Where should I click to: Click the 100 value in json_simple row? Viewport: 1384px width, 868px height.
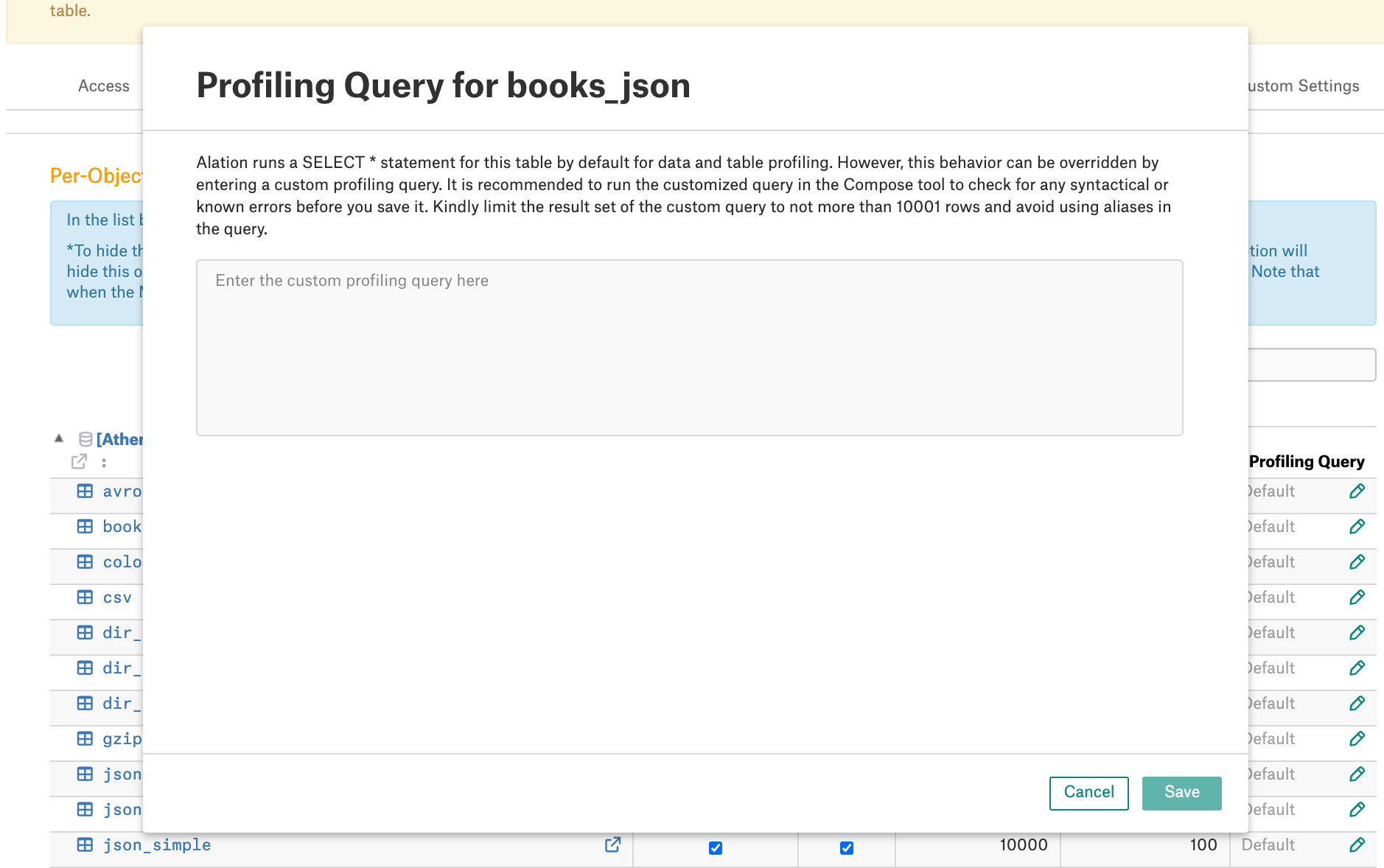[x=1203, y=845]
